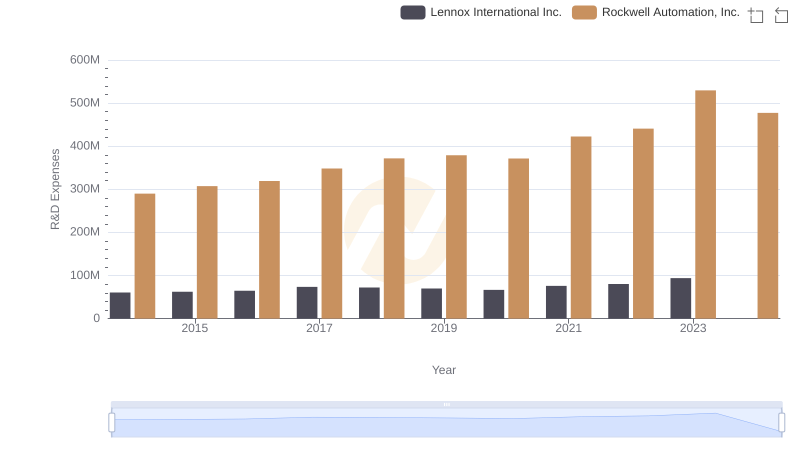Click inside the data zoom range preview

tap(446, 423)
